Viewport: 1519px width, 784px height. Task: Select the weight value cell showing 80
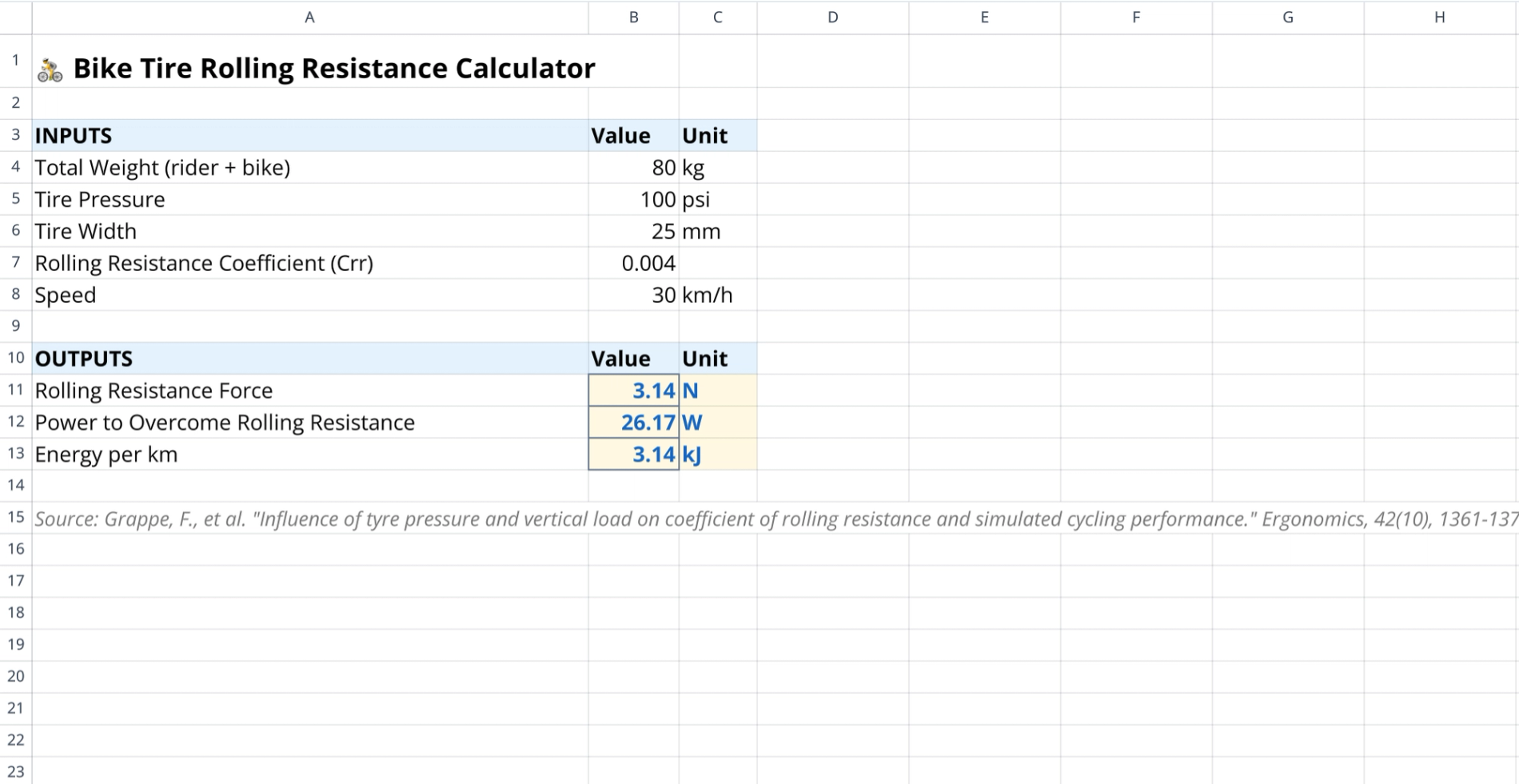(x=634, y=168)
